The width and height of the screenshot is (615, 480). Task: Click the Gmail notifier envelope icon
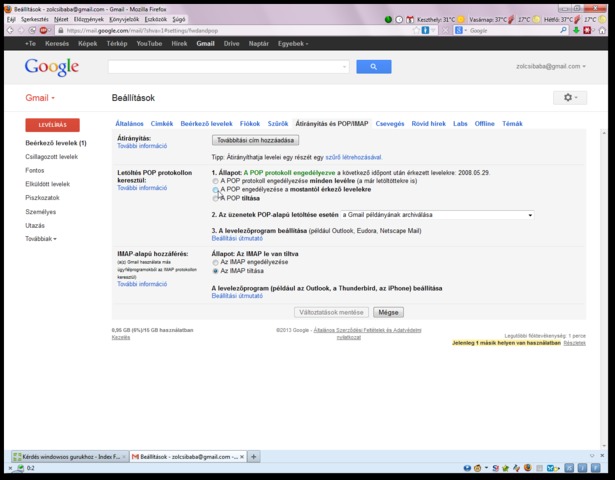coord(410,19)
